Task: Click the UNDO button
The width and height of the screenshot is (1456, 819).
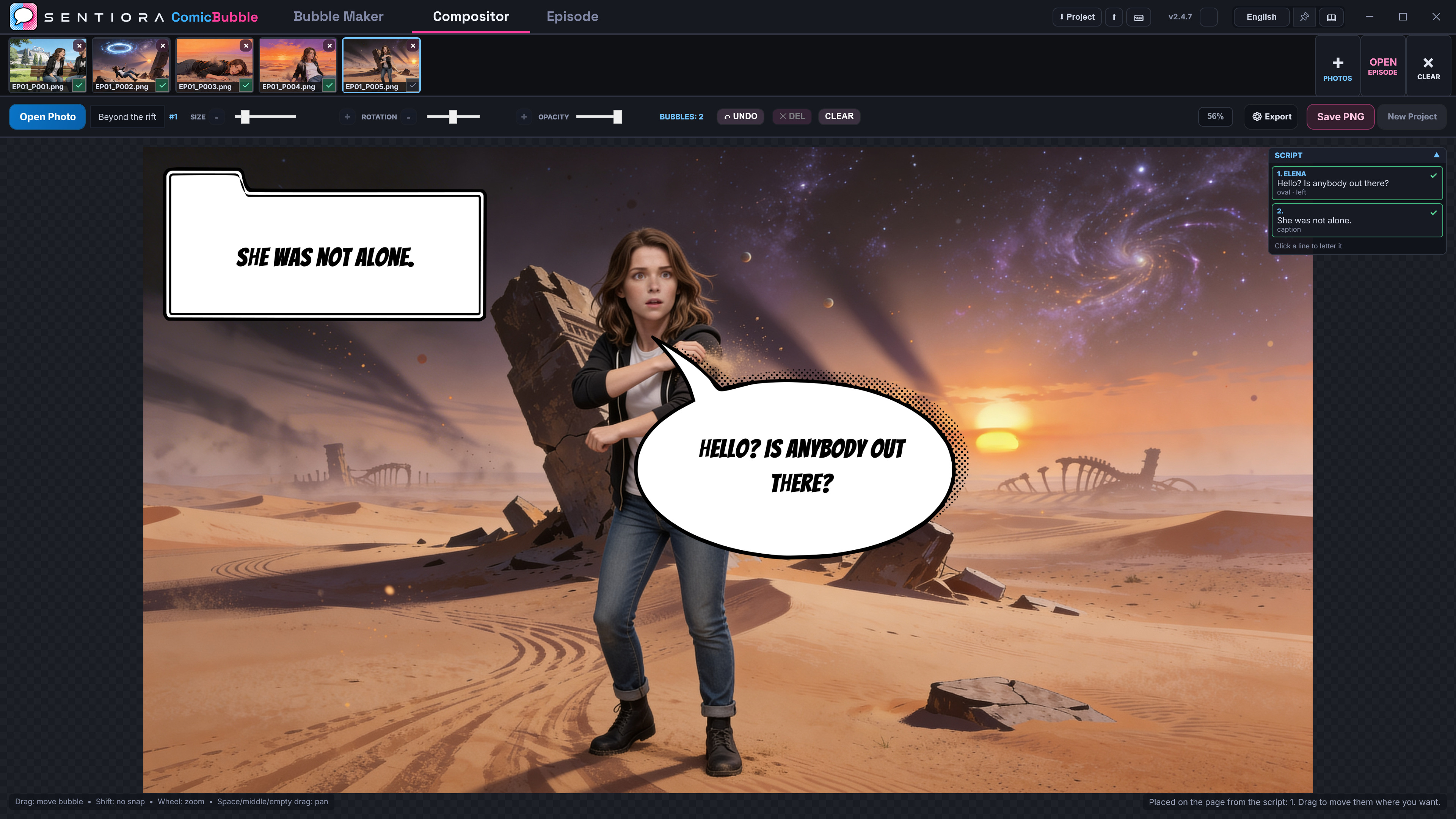Action: click(741, 116)
